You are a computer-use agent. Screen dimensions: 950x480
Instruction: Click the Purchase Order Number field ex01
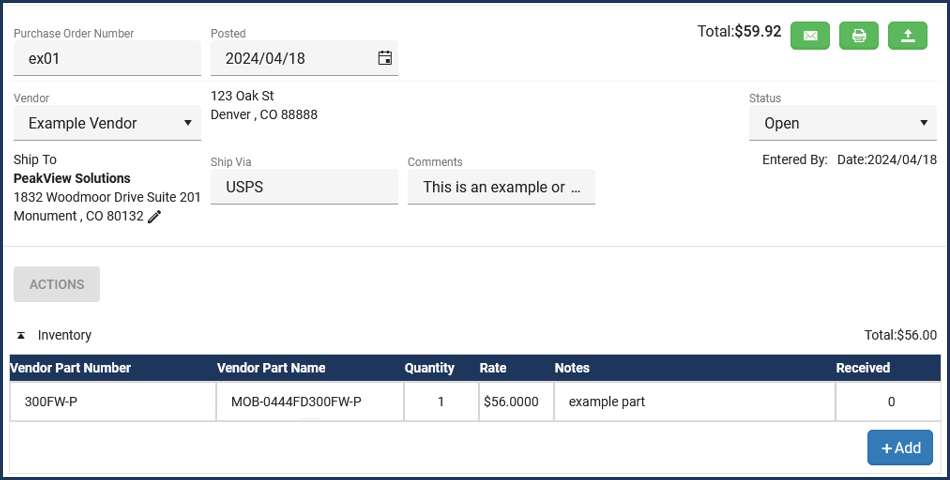tap(107, 58)
